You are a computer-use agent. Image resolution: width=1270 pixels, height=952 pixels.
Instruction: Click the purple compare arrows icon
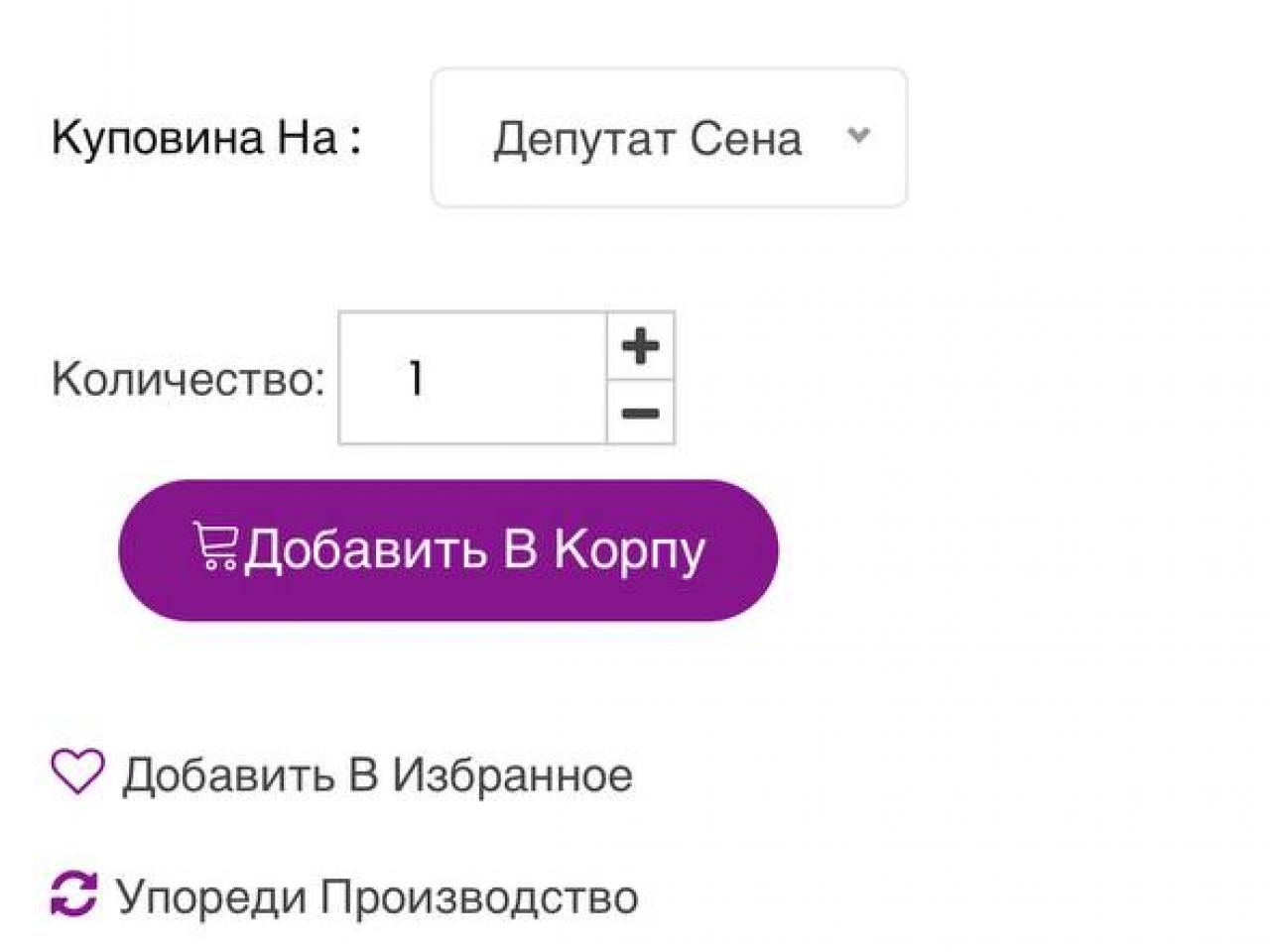(x=73, y=893)
